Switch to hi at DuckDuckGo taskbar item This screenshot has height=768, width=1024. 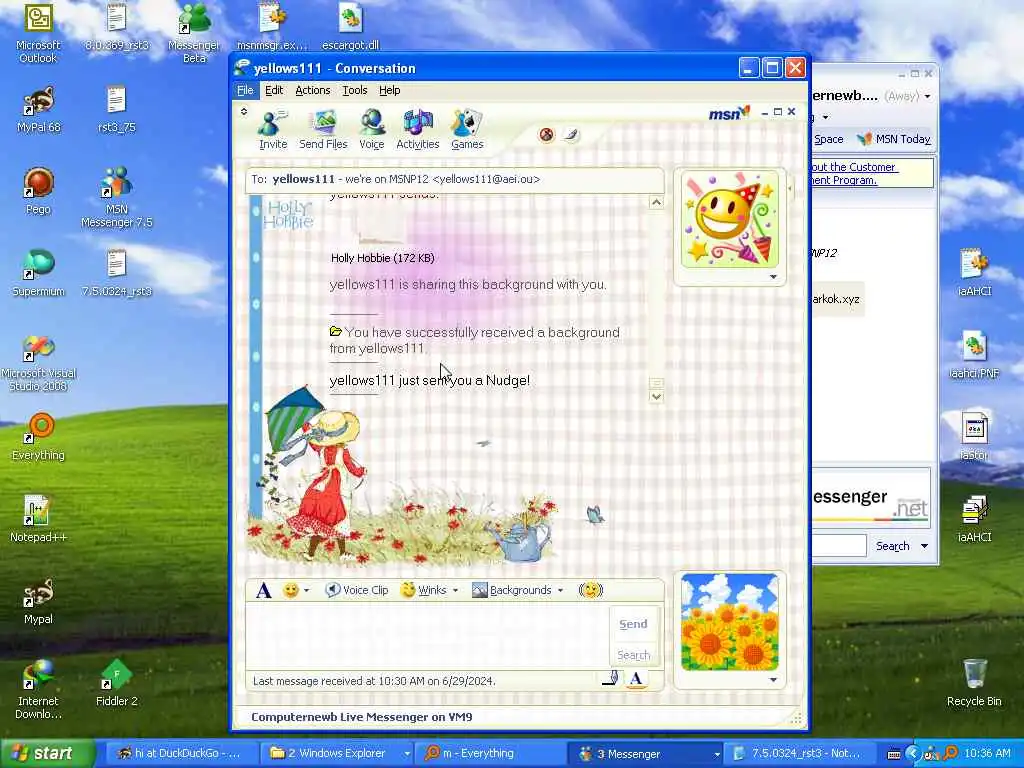pyautogui.click(x=180, y=754)
